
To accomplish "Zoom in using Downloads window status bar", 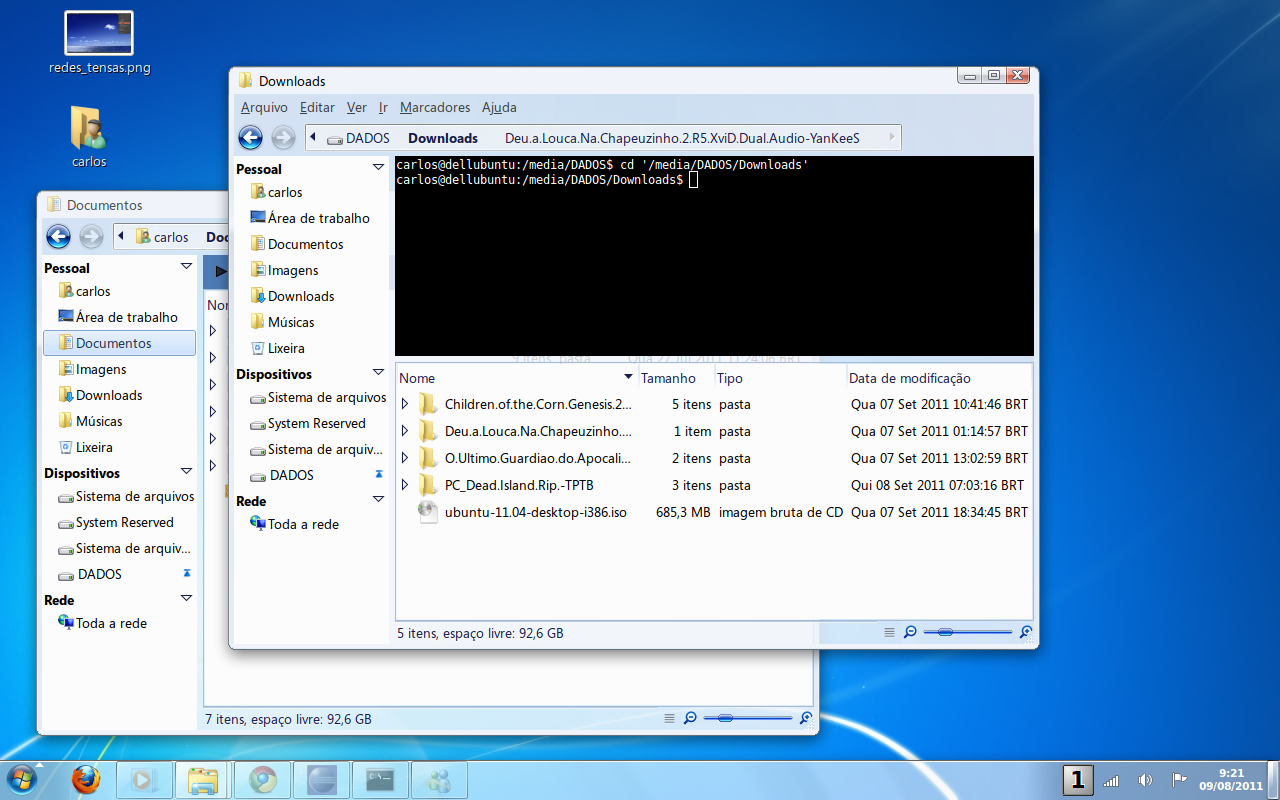I will tap(1026, 632).
